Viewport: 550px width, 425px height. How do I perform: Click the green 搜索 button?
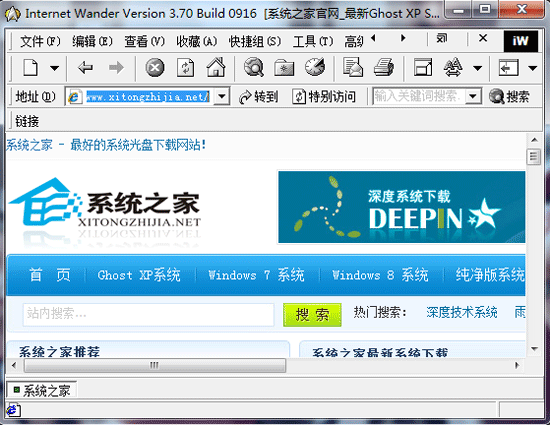[x=312, y=315]
